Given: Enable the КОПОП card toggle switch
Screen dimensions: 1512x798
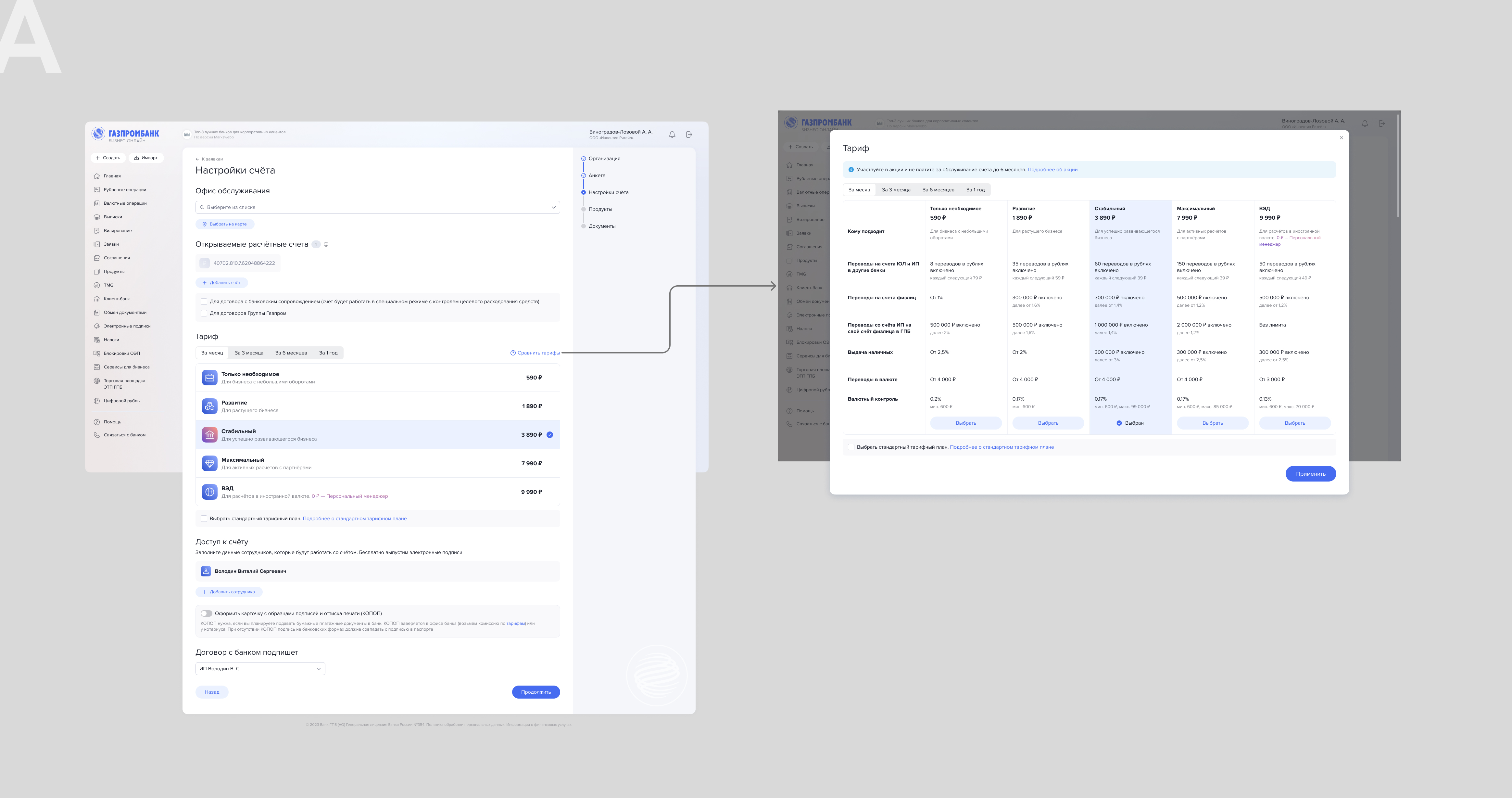Looking at the screenshot, I should 206,613.
